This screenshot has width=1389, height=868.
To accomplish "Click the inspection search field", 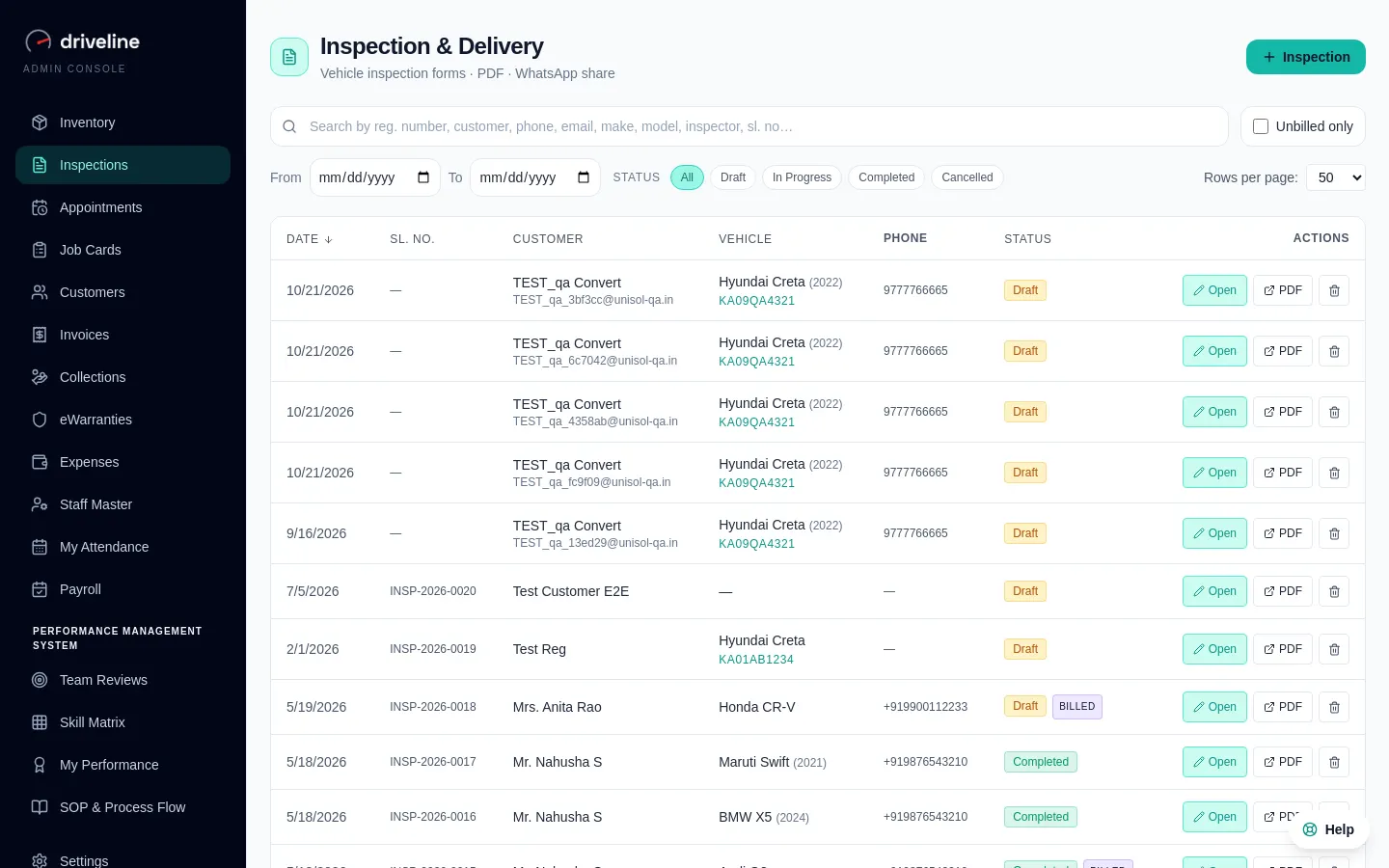I will pos(749,126).
